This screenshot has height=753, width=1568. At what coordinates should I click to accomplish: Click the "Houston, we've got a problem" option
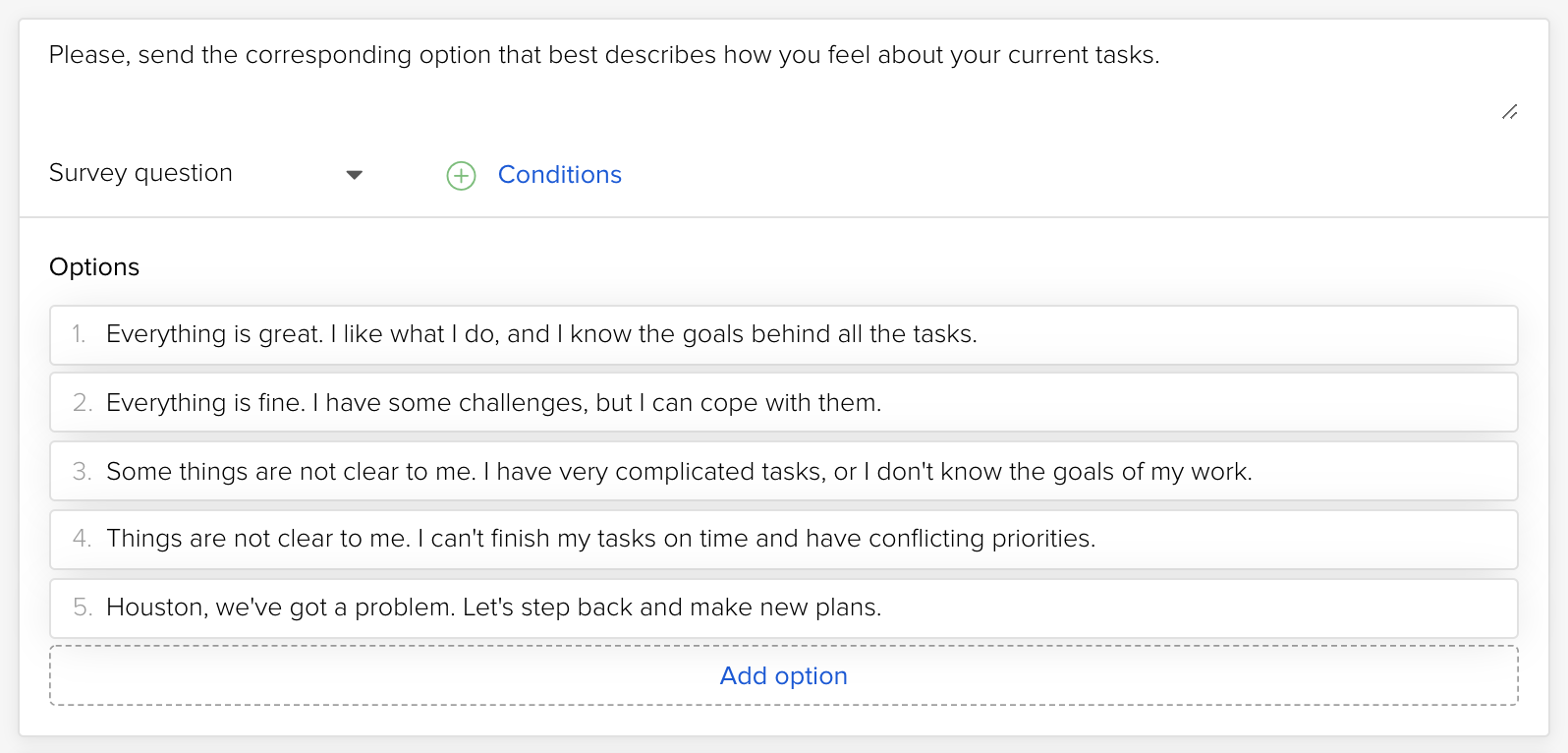pyautogui.click(x=493, y=608)
